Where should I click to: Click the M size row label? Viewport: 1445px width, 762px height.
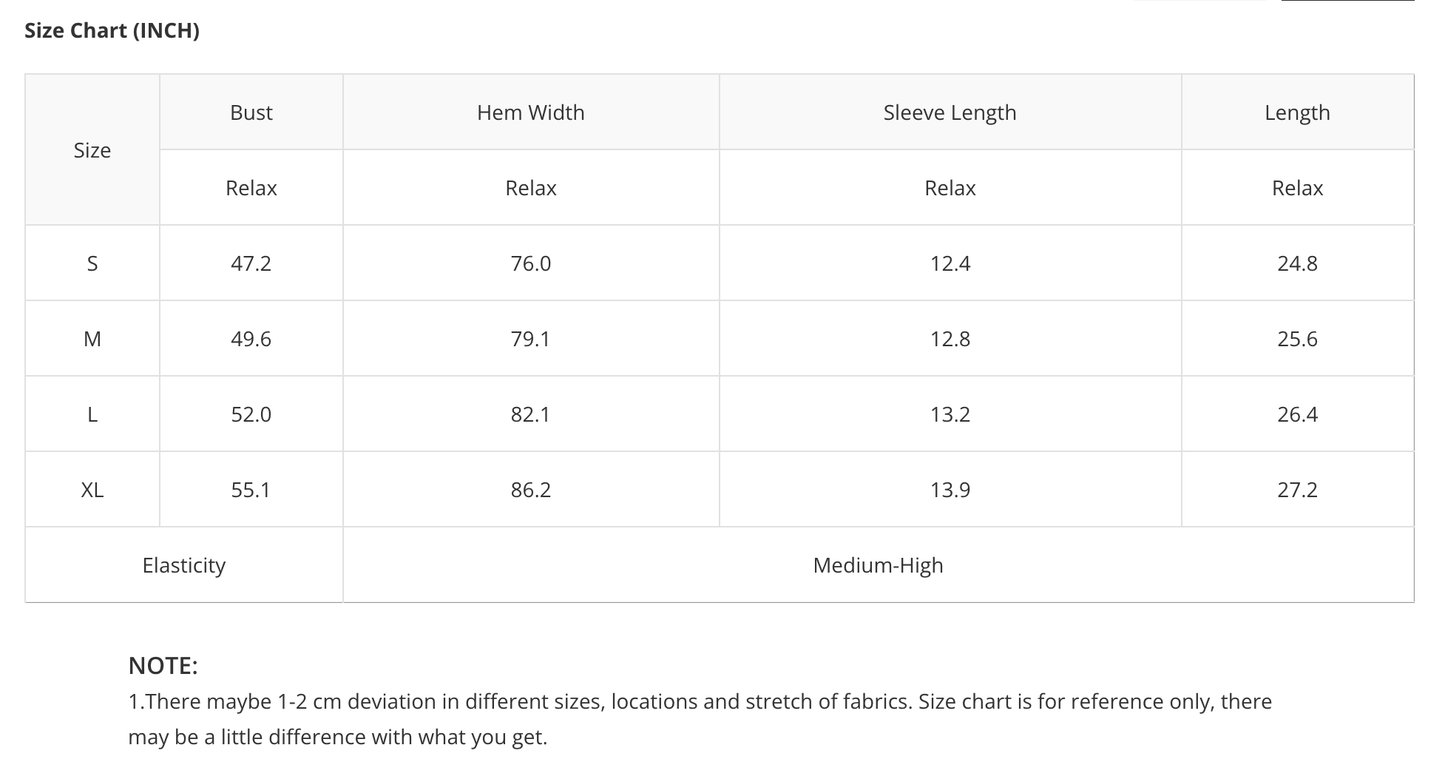(x=92, y=339)
